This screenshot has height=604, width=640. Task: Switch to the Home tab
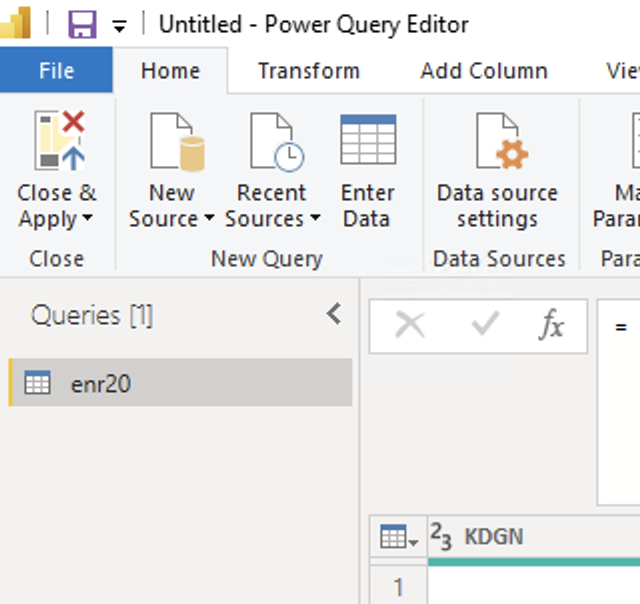tap(170, 71)
